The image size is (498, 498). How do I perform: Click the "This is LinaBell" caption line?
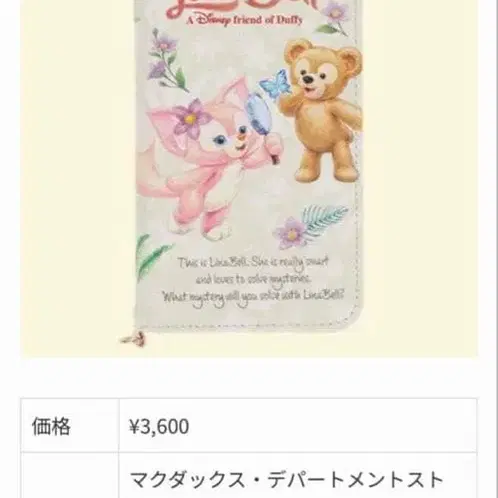click(x=253, y=263)
